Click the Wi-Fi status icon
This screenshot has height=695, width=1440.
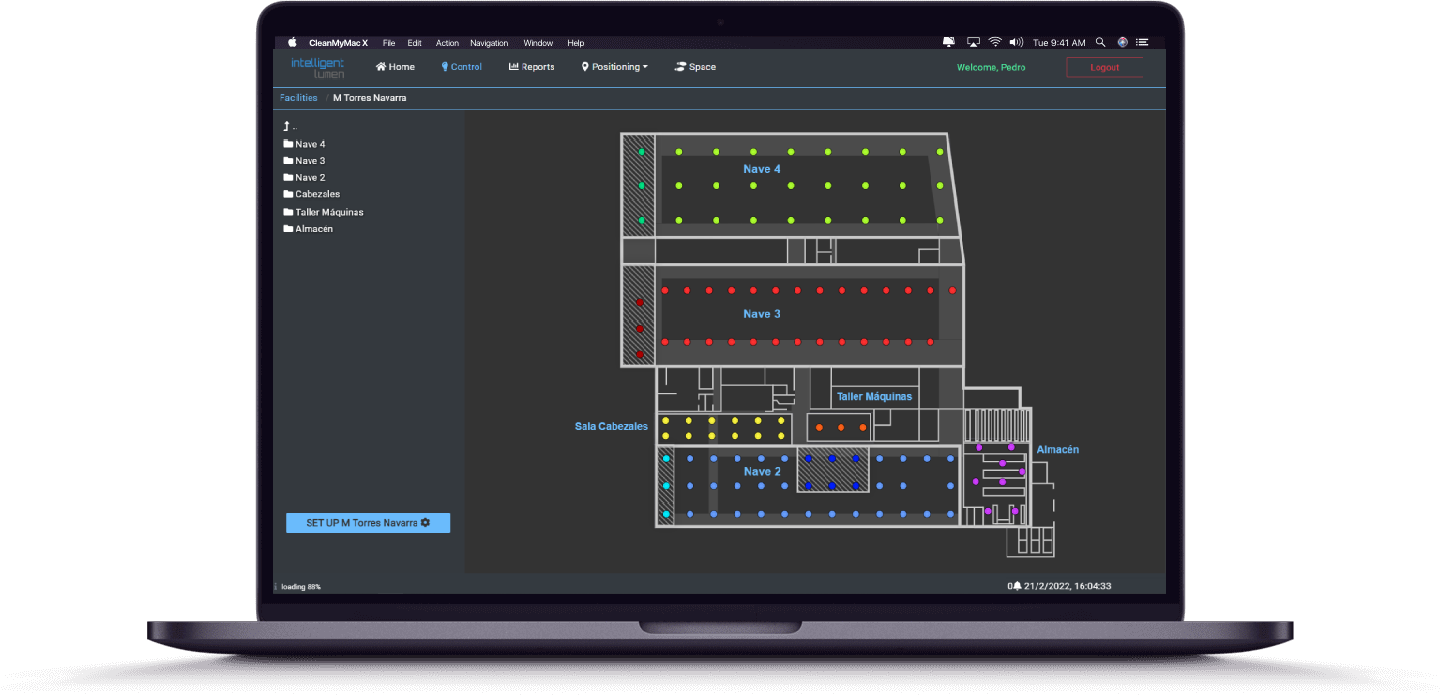click(995, 42)
